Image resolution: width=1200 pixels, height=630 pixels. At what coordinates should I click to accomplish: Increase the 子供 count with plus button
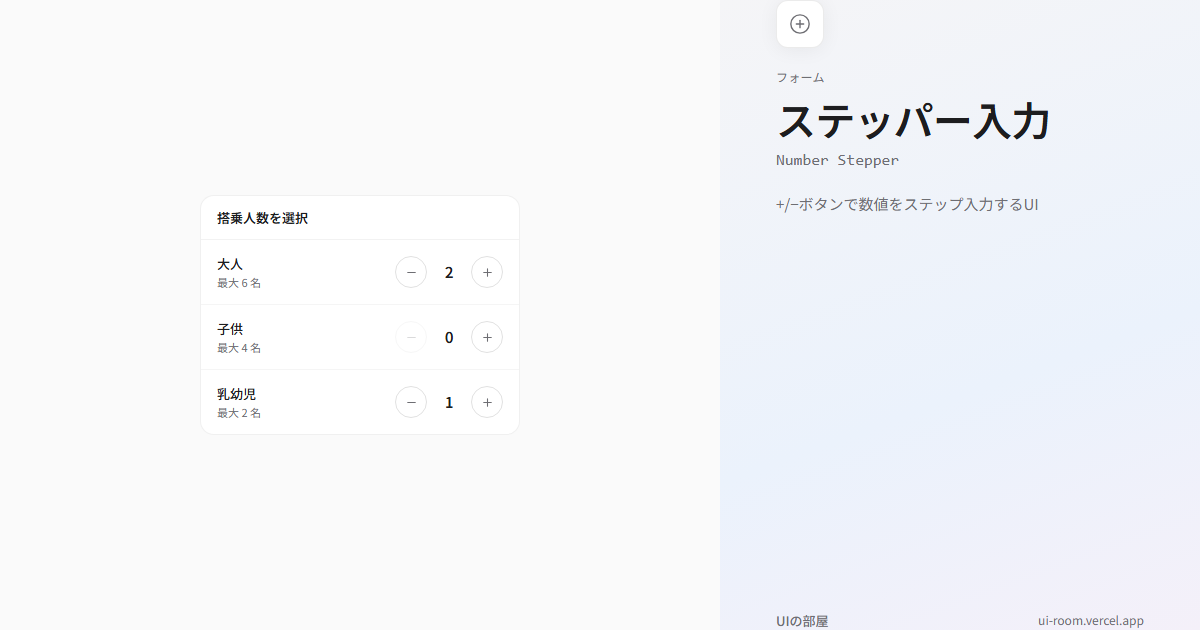(x=487, y=337)
